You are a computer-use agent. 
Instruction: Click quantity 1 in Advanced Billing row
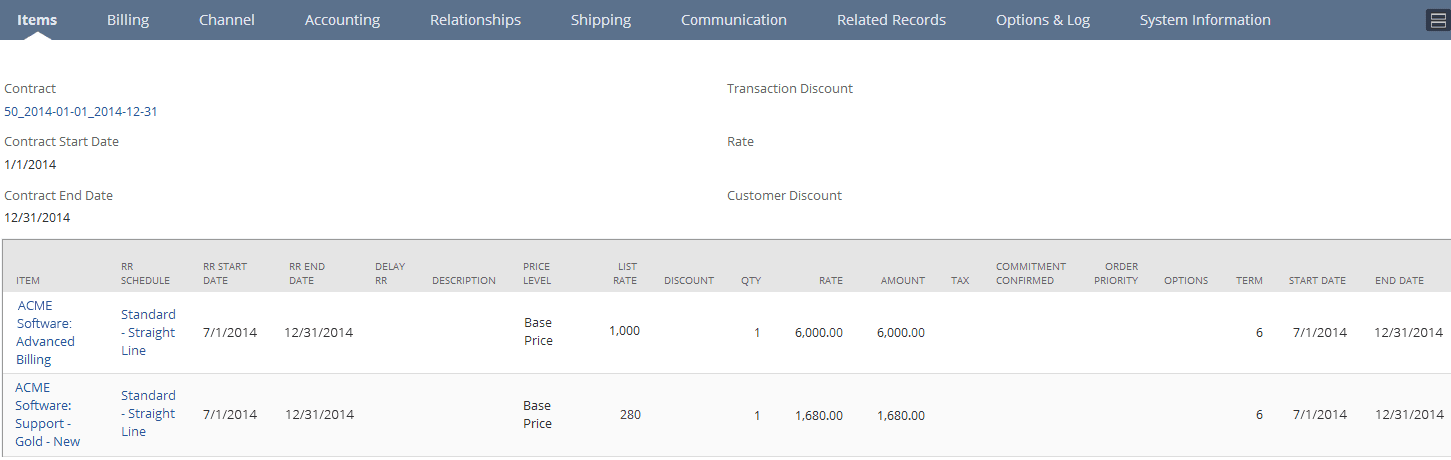click(757, 333)
